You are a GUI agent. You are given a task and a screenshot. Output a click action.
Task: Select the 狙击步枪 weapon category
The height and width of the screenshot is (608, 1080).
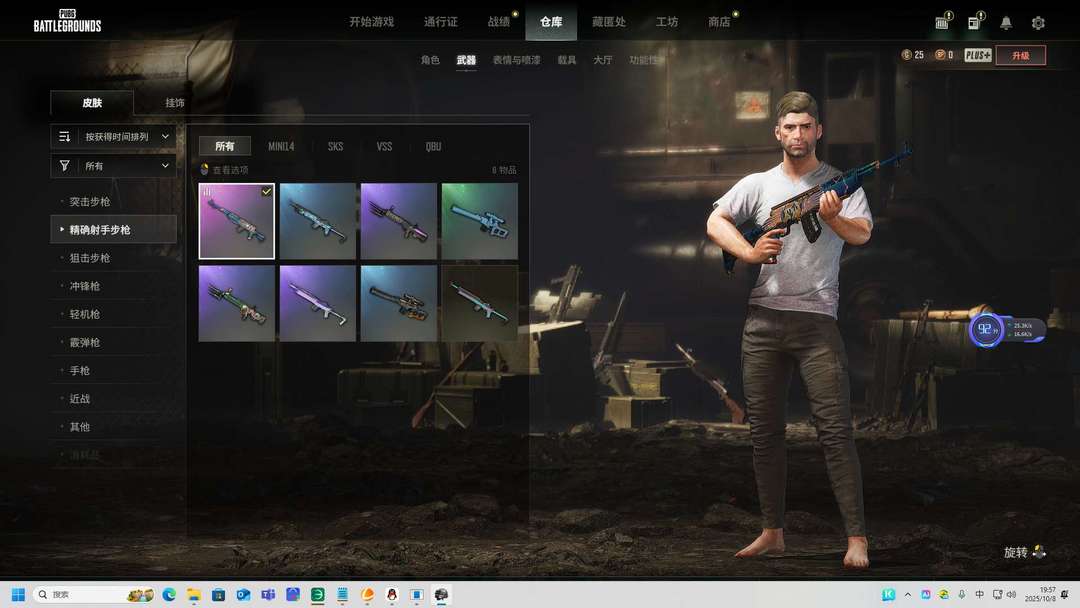pos(90,258)
